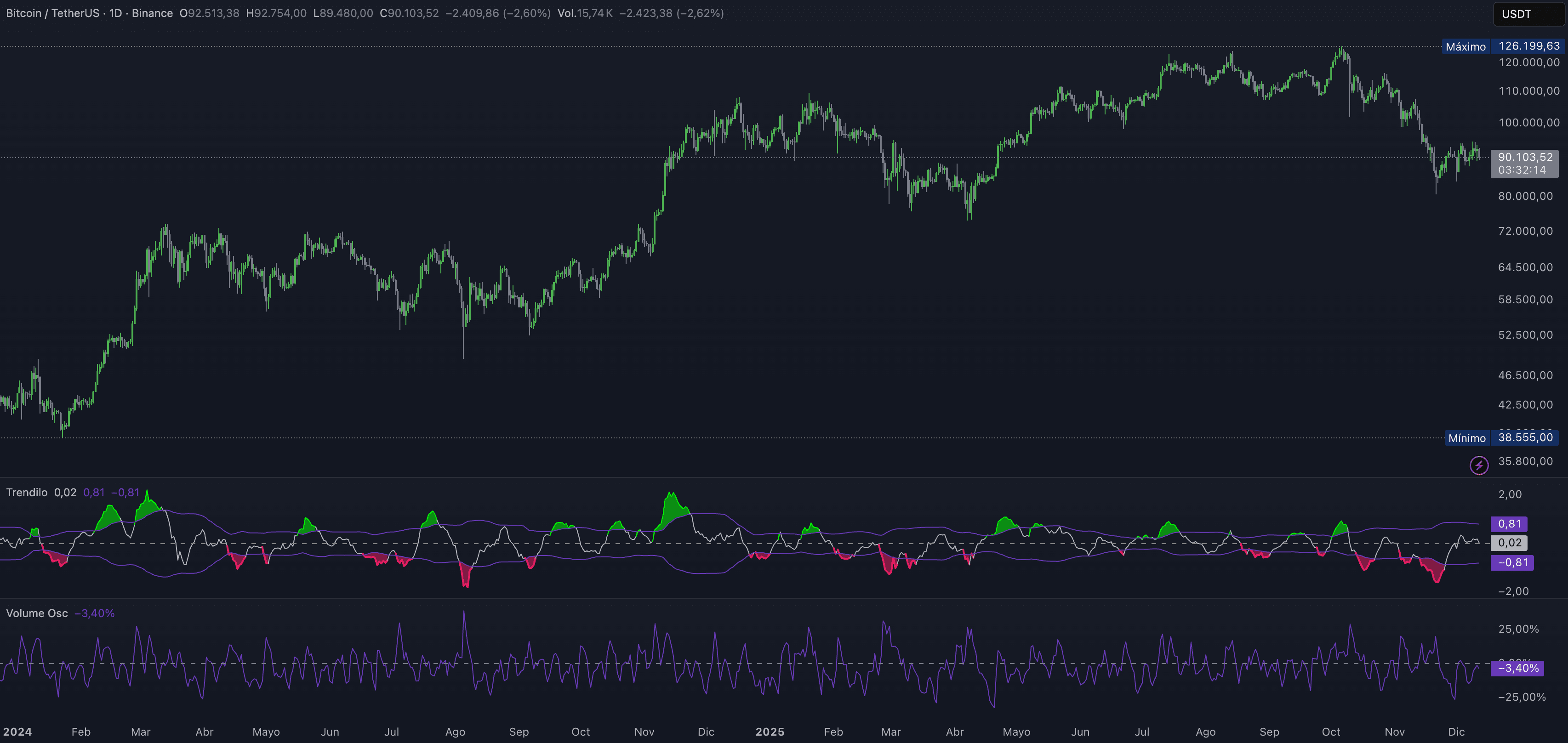Click the −3,40% Volume Osc value label
The height and width of the screenshot is (743, 1568).
click(1517, 668)
